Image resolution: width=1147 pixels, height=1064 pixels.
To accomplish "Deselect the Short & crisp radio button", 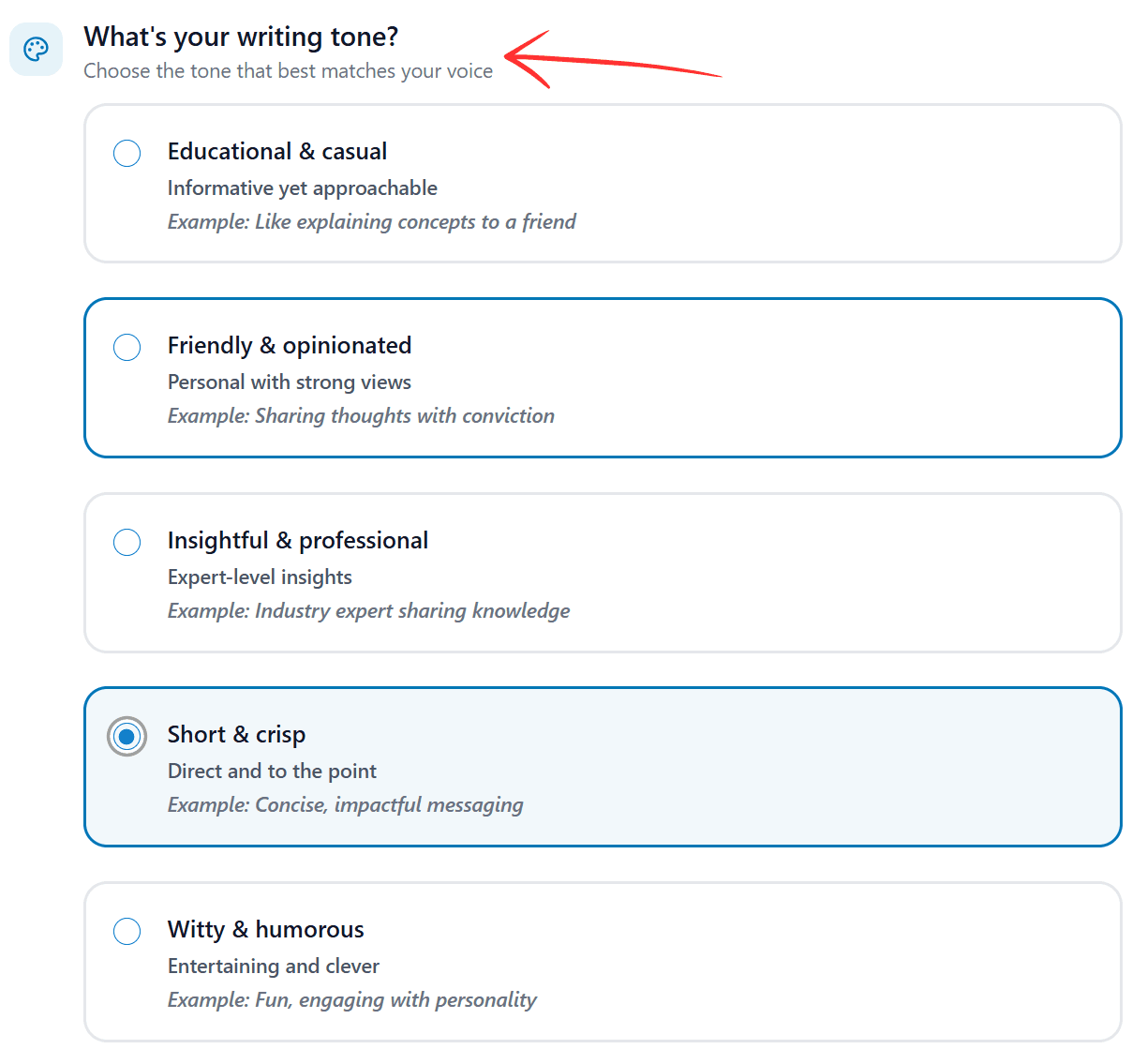I will coord(127,737).
